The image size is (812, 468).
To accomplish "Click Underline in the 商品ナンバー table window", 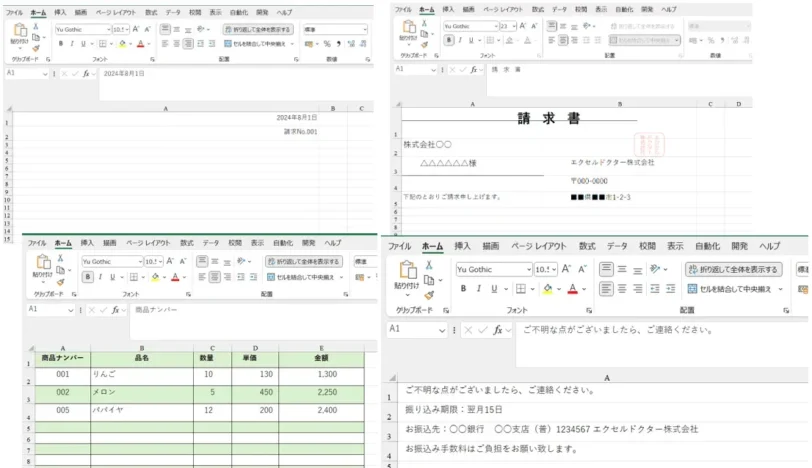I will pyautogui.click(x=112, y=277).
